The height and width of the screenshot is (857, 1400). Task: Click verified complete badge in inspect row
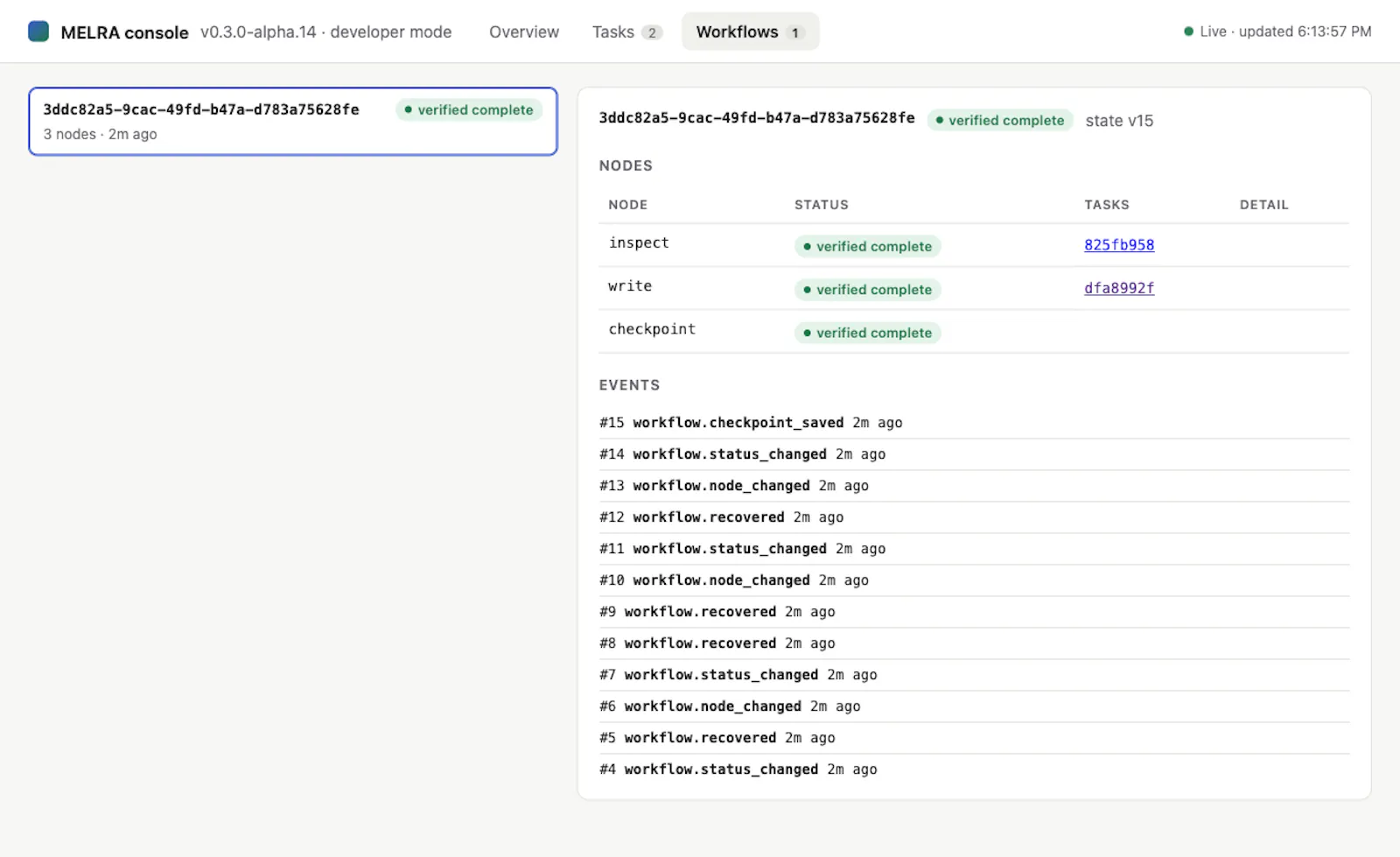tap(867, 246)
